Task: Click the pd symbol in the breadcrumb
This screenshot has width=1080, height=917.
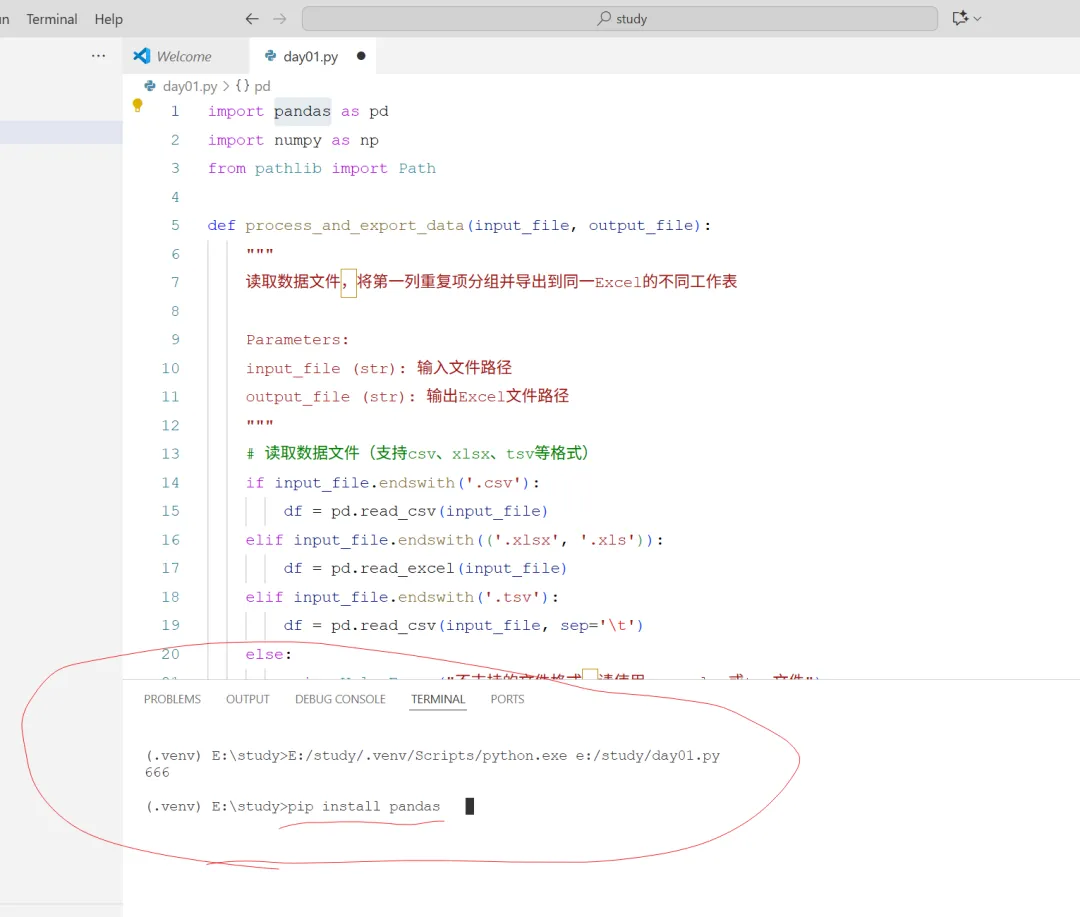Action: click(x=262, y=86)
